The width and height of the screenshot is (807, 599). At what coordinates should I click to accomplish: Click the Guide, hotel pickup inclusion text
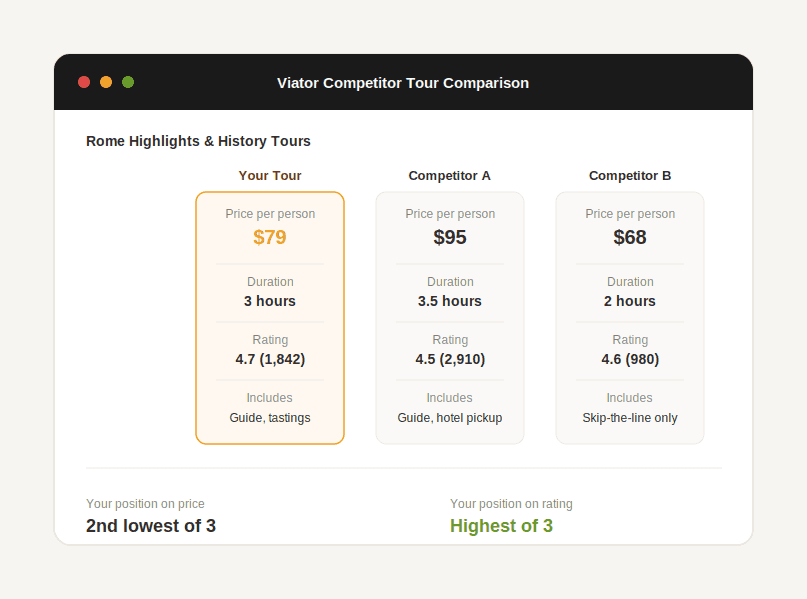tap(450, 418)
